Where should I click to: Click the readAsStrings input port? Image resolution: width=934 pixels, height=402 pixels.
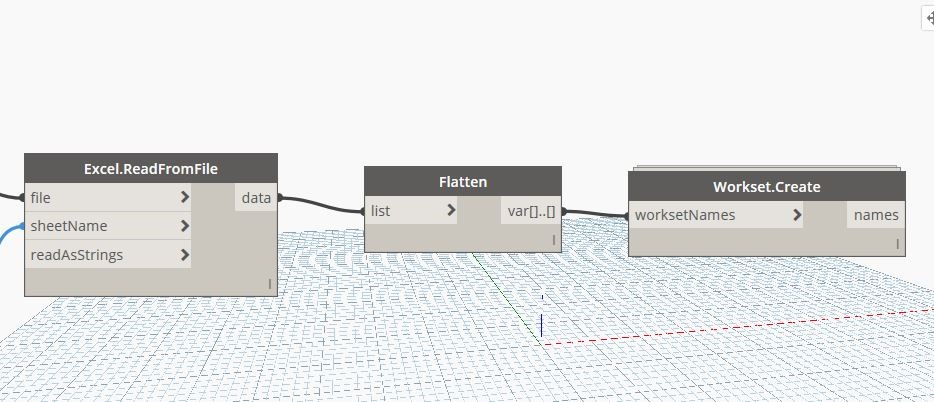pos(108,255)
